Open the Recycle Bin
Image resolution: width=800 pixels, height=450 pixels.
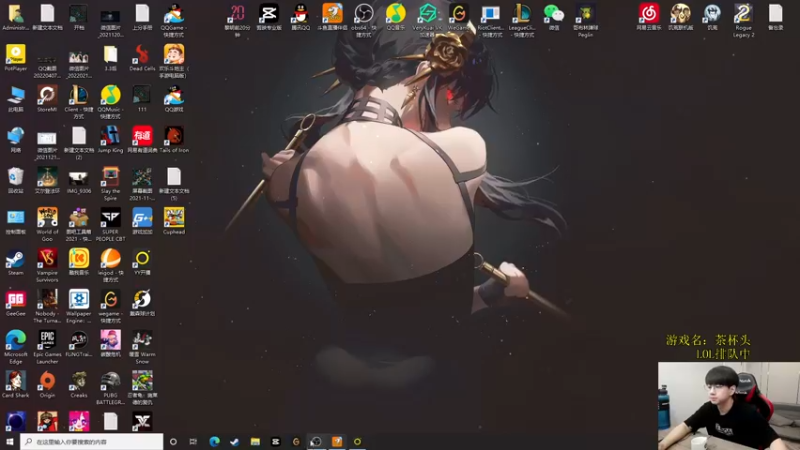pyautogui.click(x=16, y=181)
